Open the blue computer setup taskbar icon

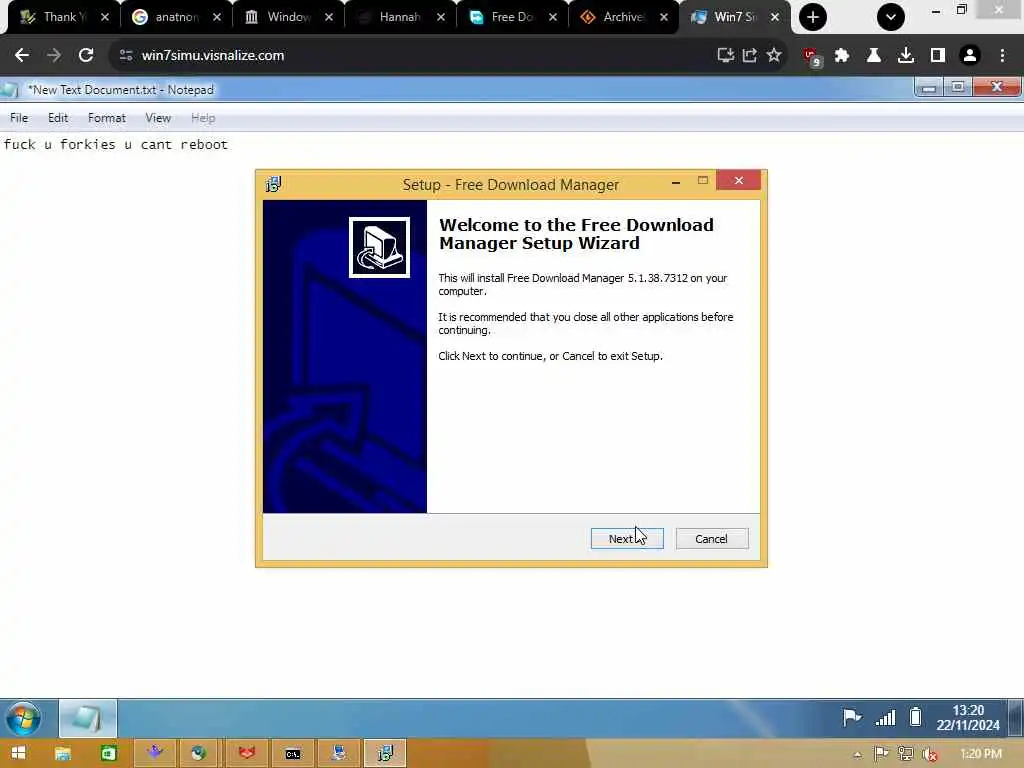(339, 753)
